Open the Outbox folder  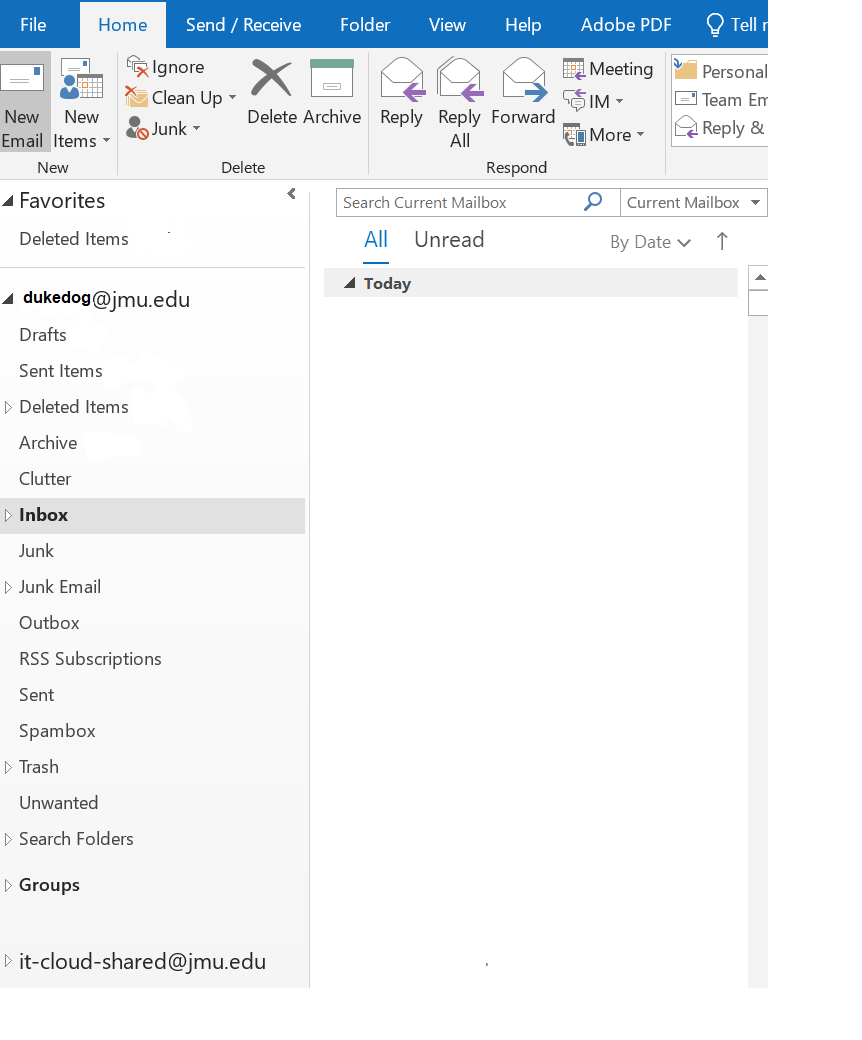(x=49, y=623)
